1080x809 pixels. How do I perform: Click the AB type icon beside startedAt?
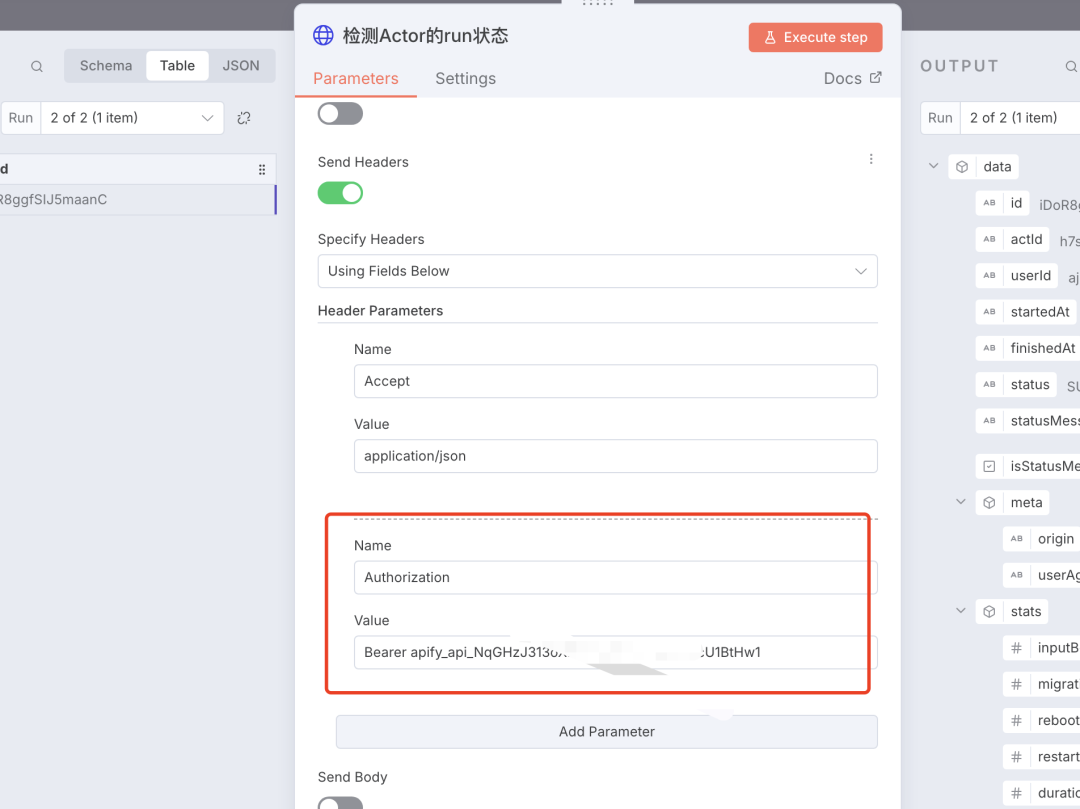point(990,311)
